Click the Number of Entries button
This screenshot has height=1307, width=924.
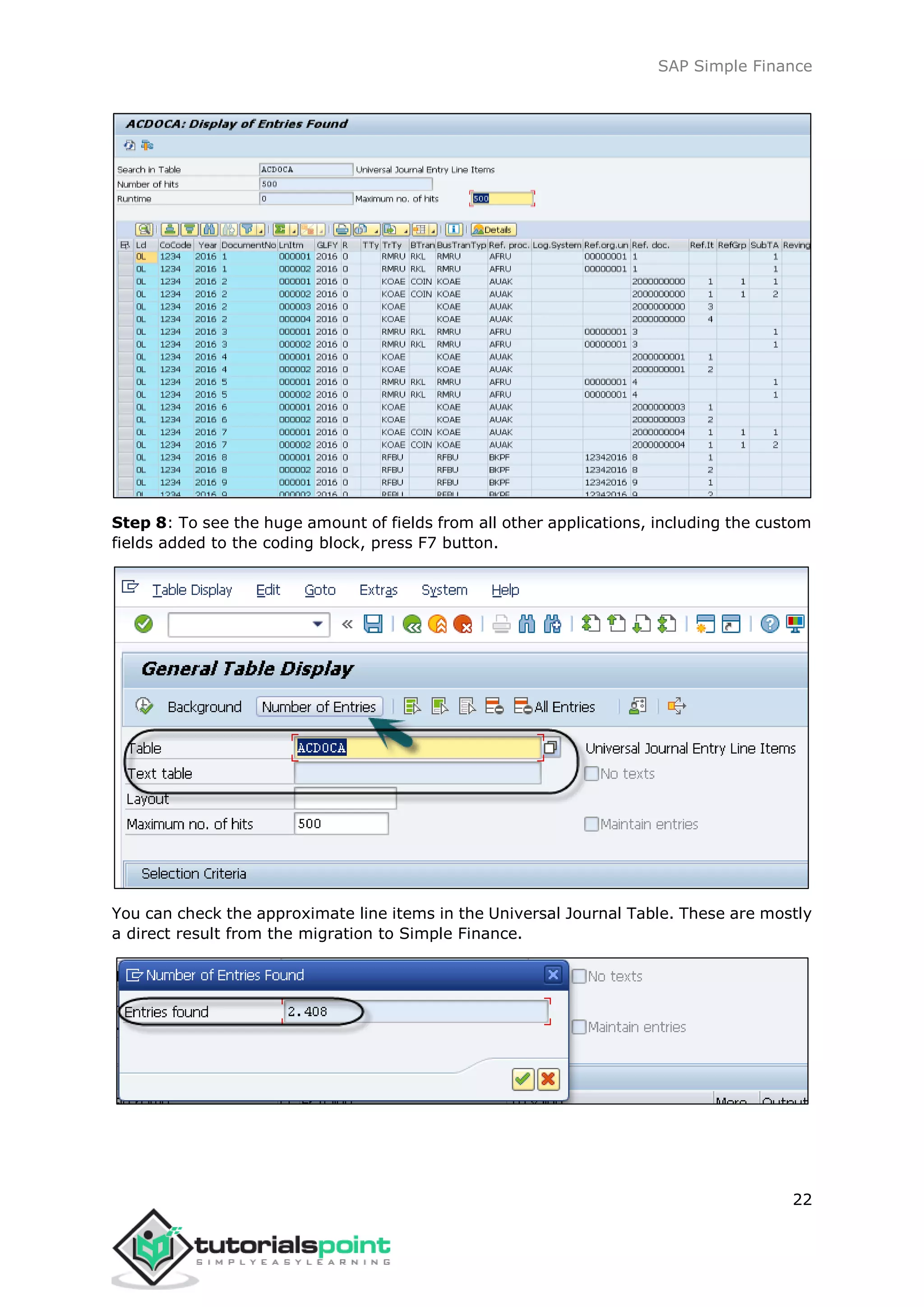[x=319, y=707]
